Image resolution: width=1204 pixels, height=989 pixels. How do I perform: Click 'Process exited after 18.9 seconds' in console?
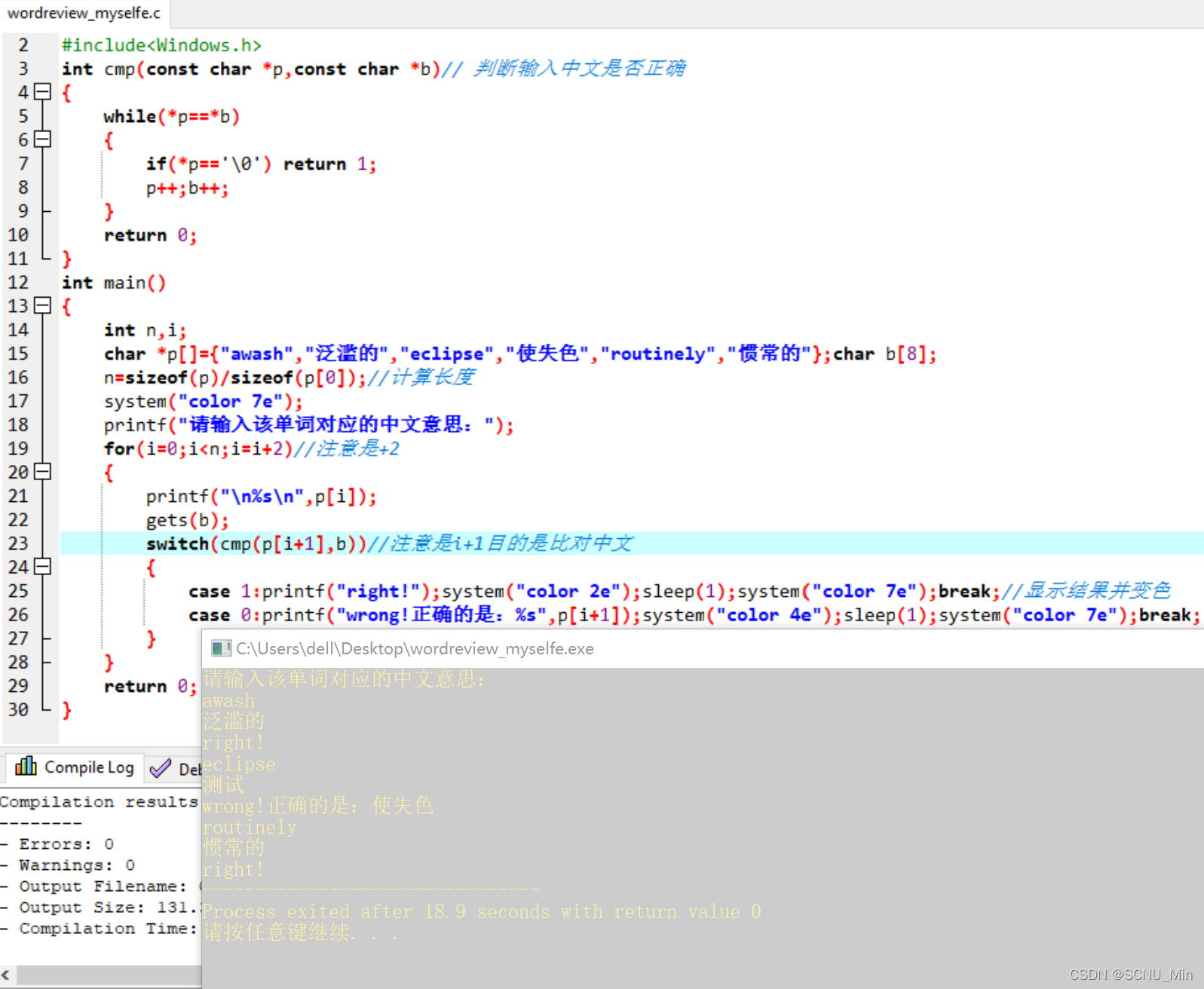(x=481, y=911)
